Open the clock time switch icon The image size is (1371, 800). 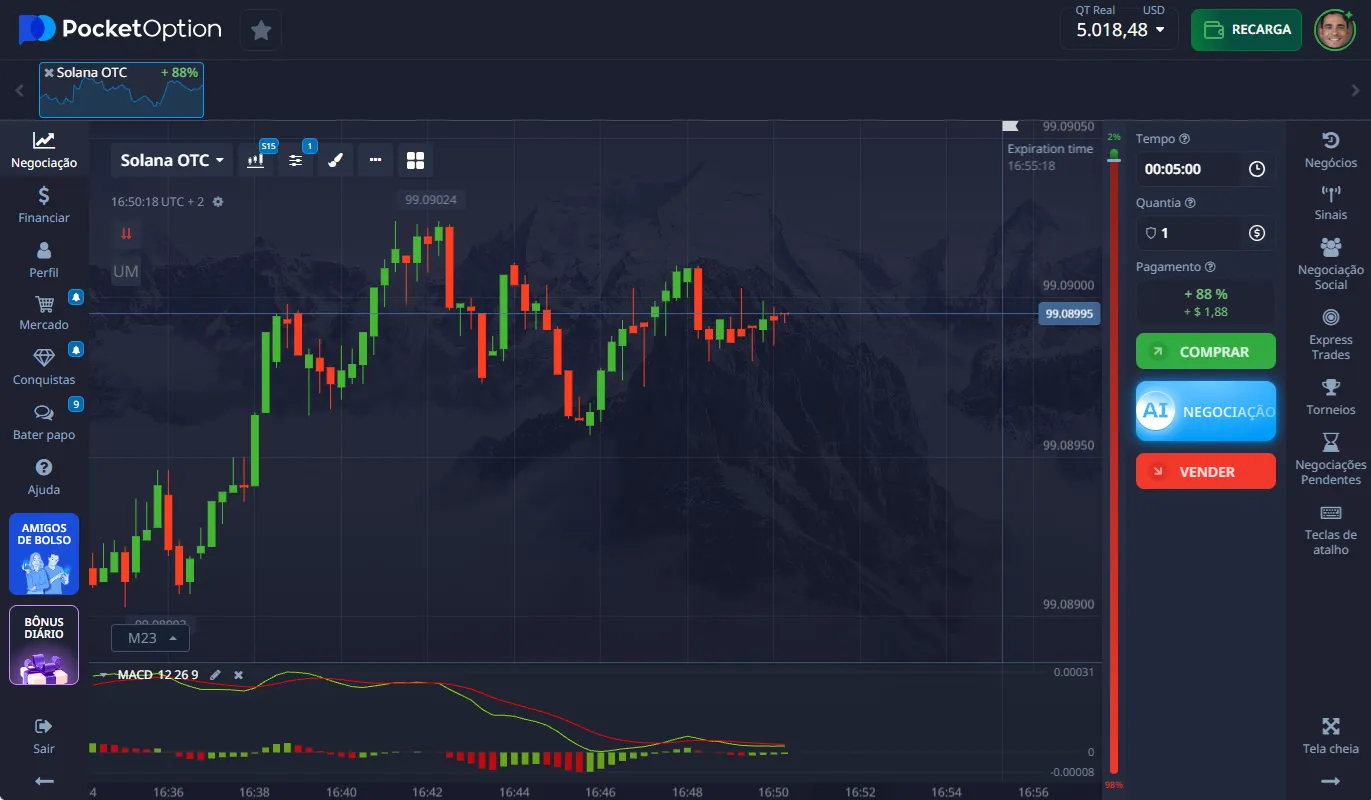click(1257, 169)
